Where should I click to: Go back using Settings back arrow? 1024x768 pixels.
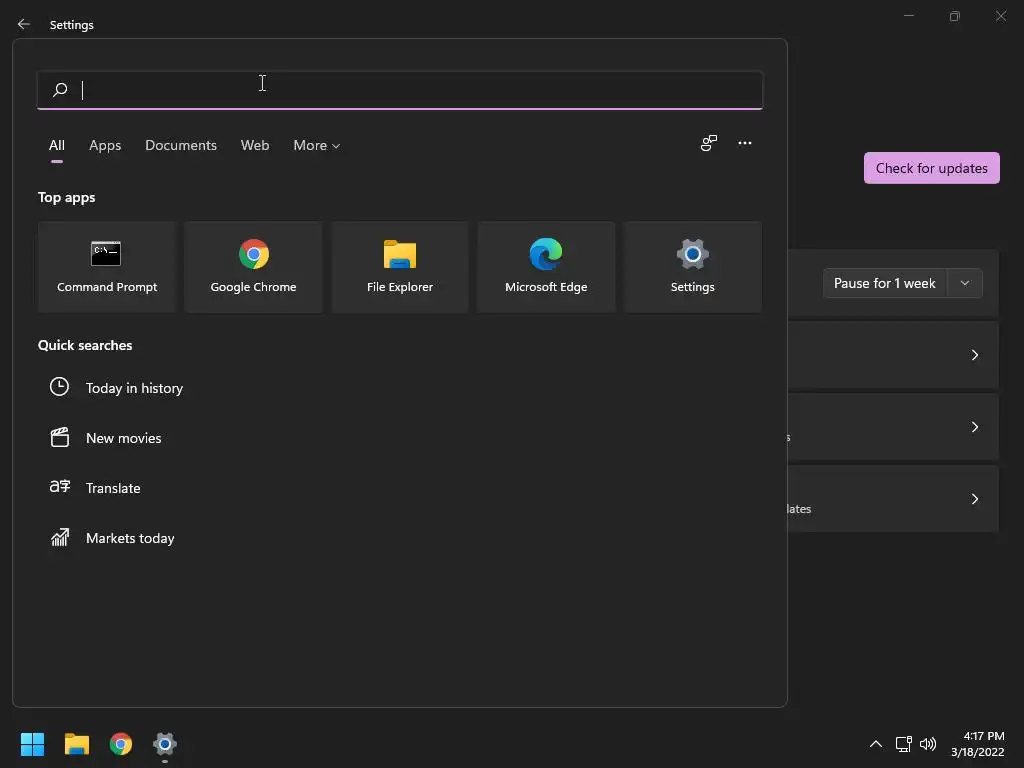24,24
